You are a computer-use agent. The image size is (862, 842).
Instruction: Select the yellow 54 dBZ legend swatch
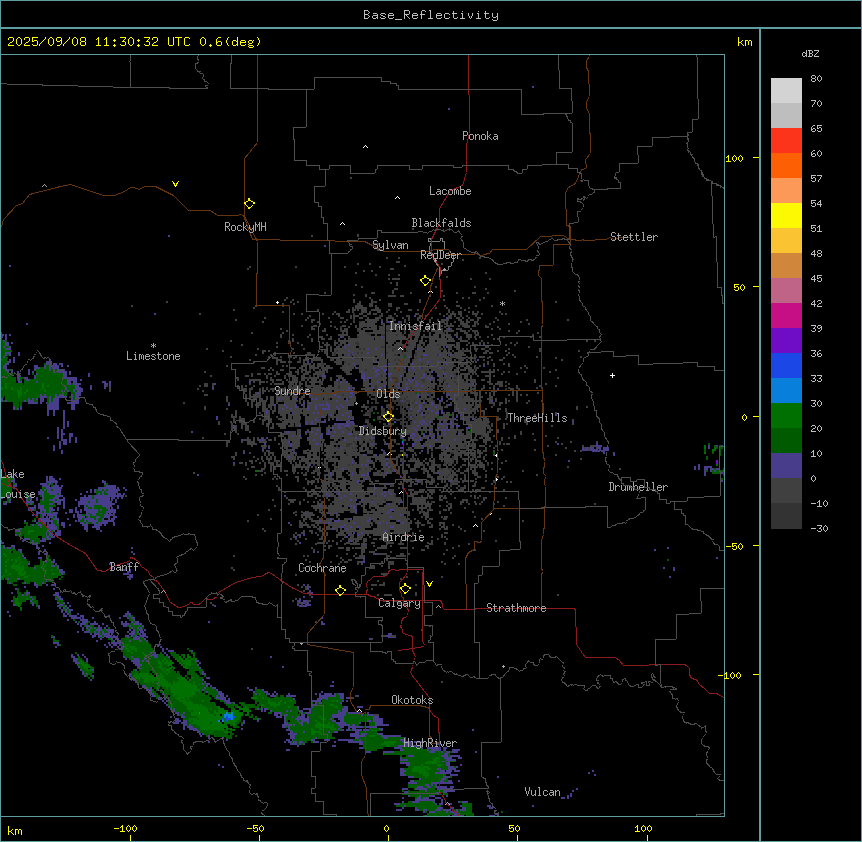click(x=786, y=215)
